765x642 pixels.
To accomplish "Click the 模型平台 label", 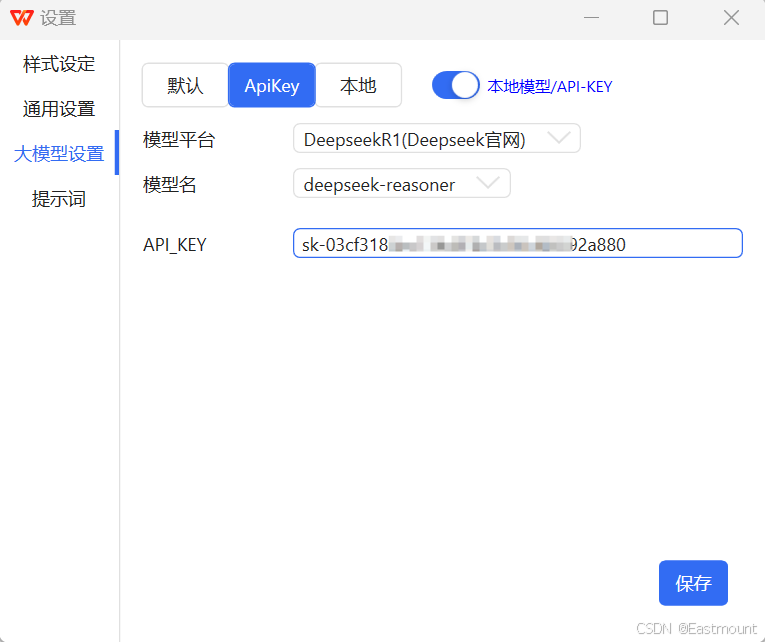I will point(179,140).
